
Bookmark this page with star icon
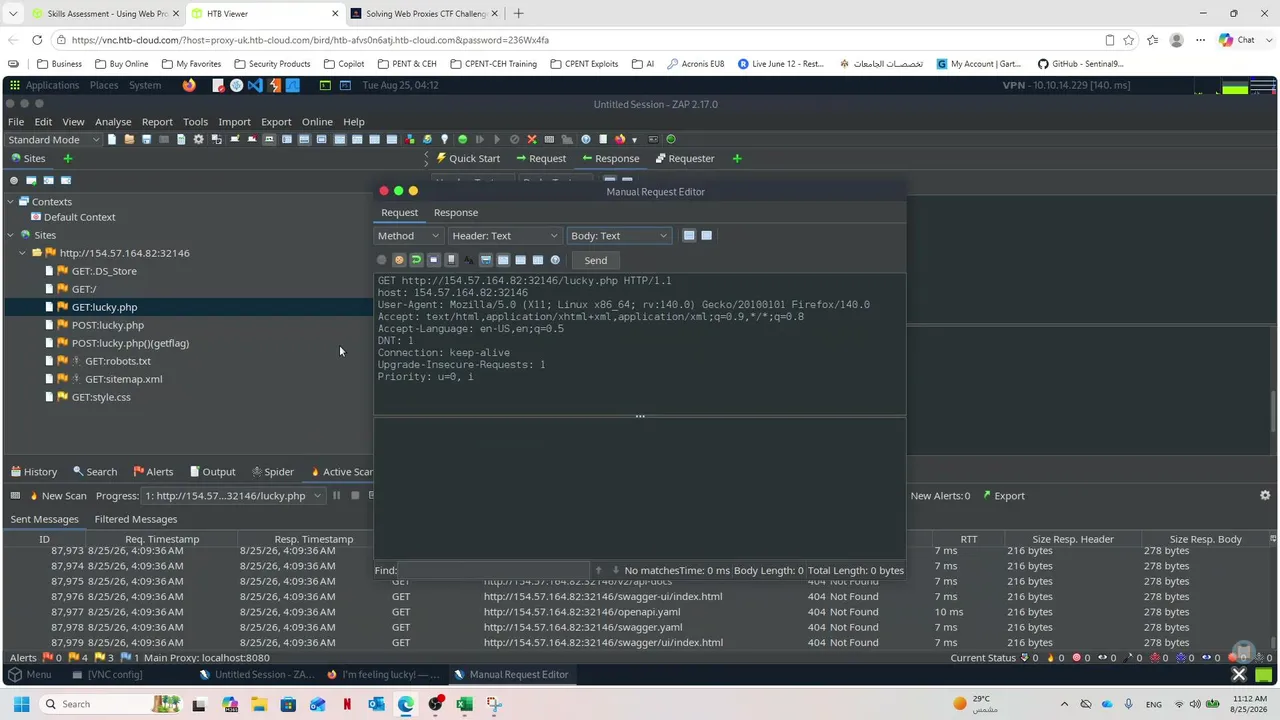(1129, 40)
